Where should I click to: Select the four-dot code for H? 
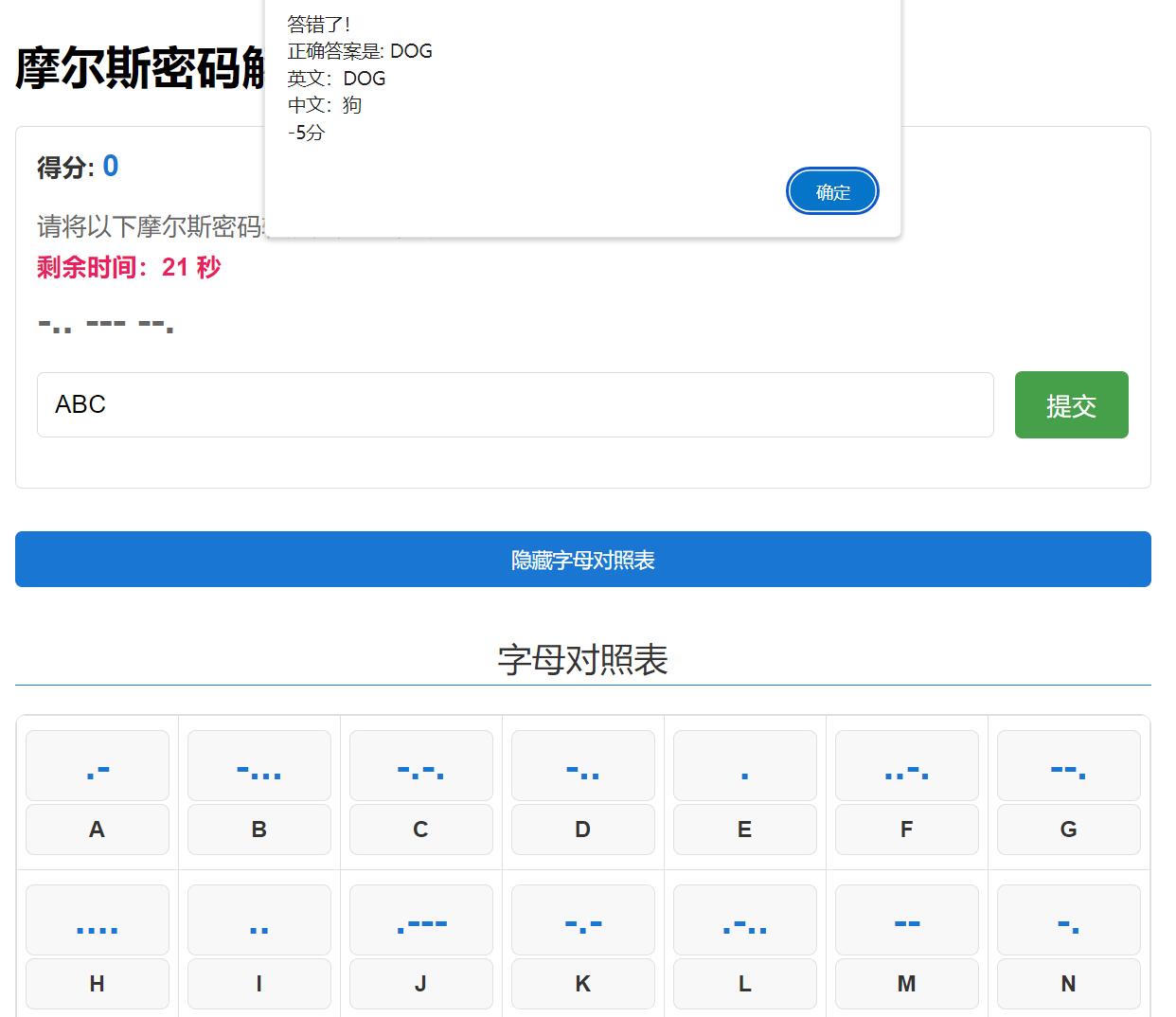coord(98,920)
